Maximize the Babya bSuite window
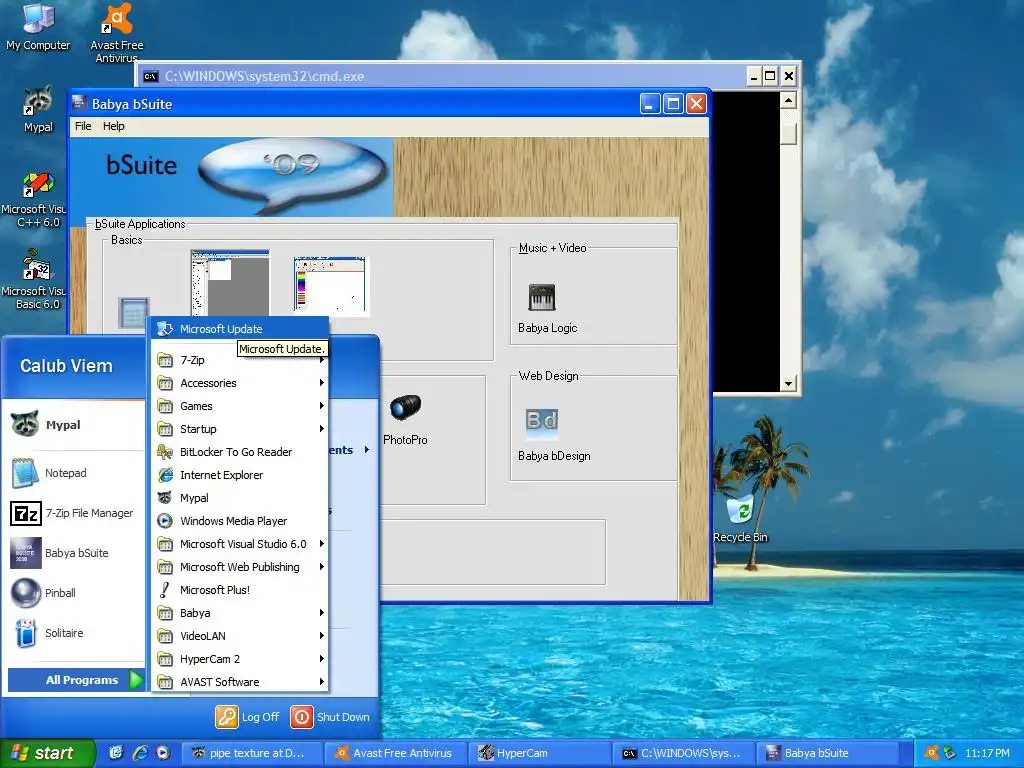 pyautogui.click(x=673, y=104)
